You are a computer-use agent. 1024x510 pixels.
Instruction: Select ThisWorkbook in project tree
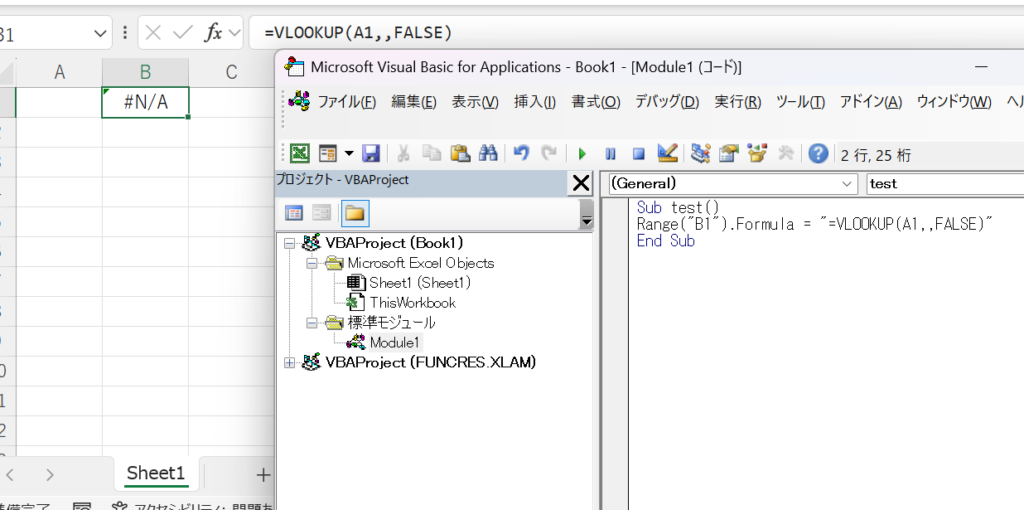point(413,303)
